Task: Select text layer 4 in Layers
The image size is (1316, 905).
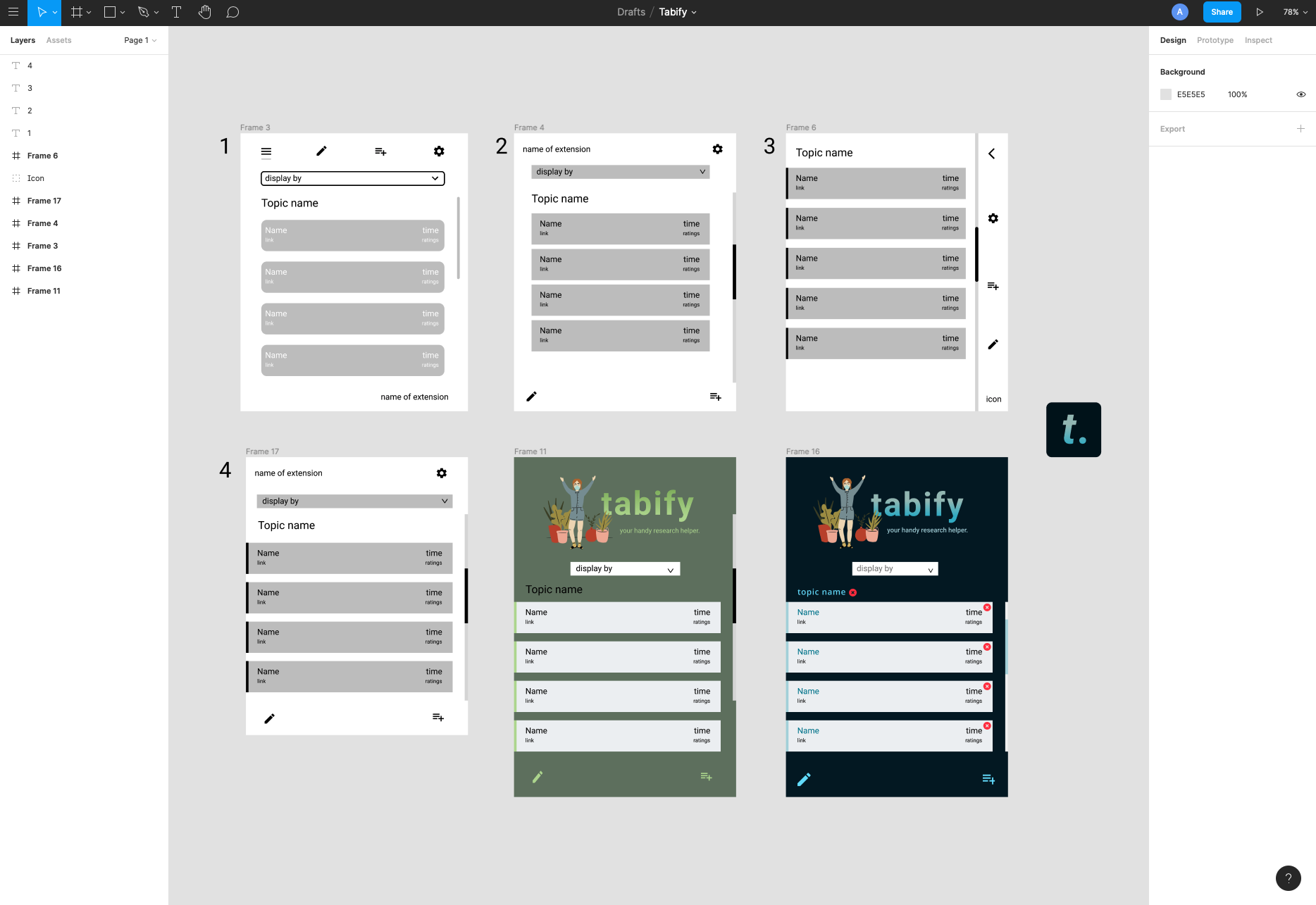Action: pos(84,65)
